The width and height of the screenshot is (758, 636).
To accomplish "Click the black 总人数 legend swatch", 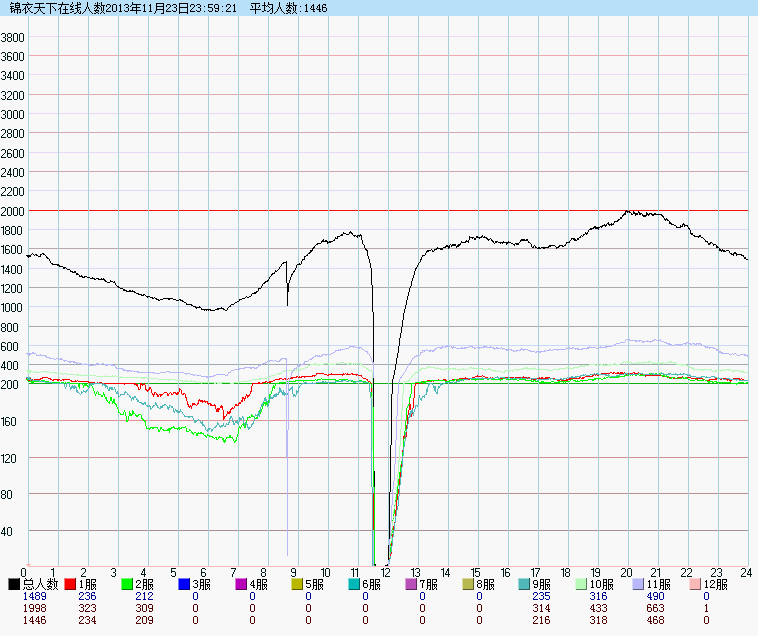I will (14, 584).
